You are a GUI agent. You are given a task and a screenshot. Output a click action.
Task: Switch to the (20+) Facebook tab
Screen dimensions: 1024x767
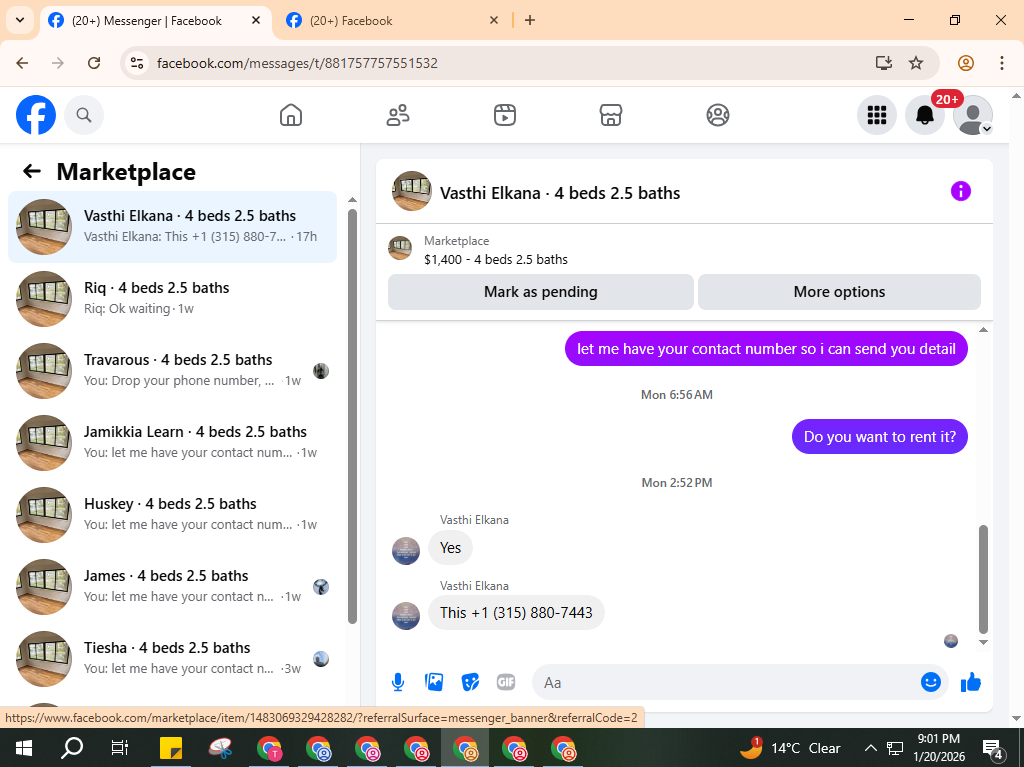tap(392, 21)
